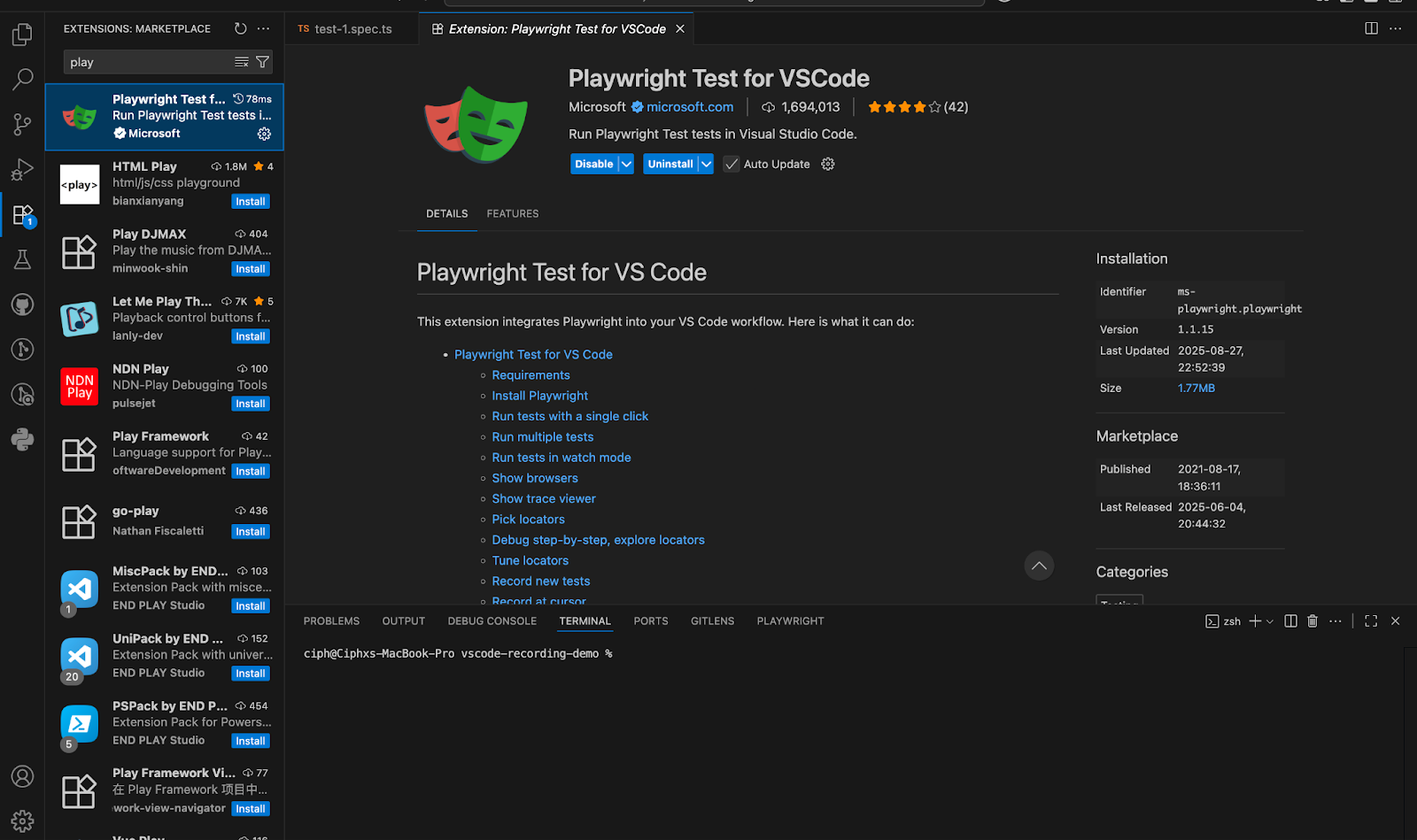The image size is (1417, 840).
Task: Open the Search view in activity bar
Action: pos(22,80)
